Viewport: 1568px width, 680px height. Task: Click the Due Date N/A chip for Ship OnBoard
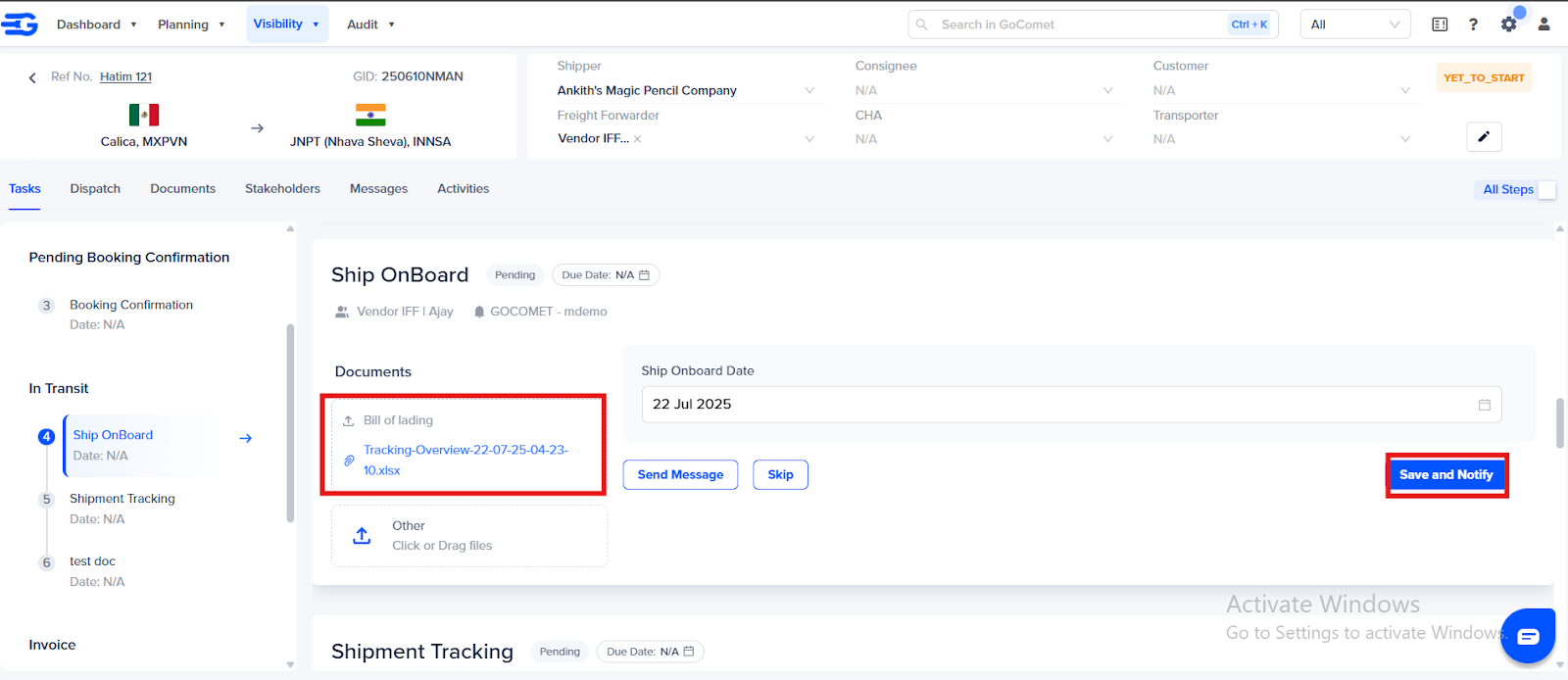point(605,275)
